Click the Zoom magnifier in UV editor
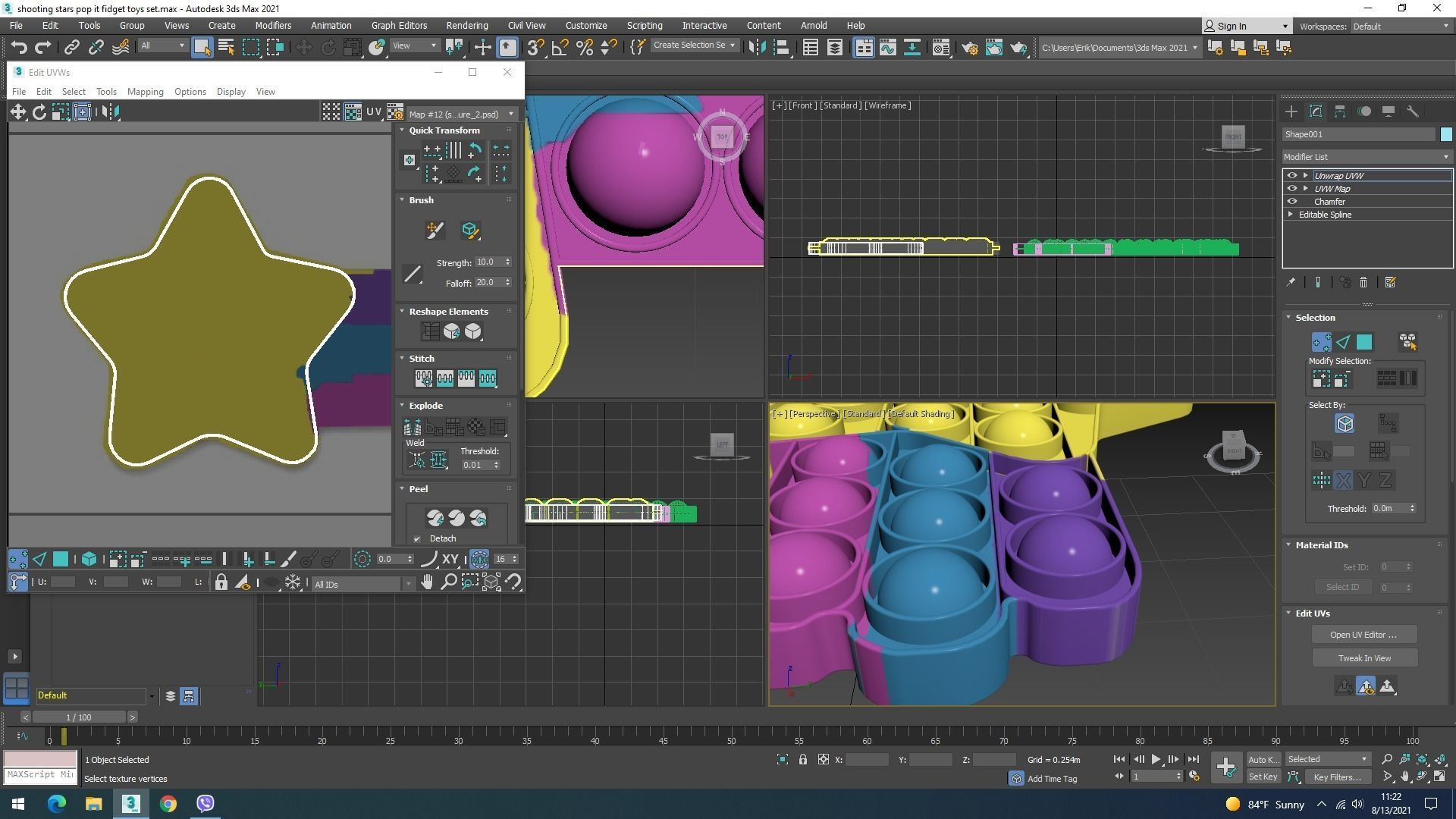 [448, 582]
